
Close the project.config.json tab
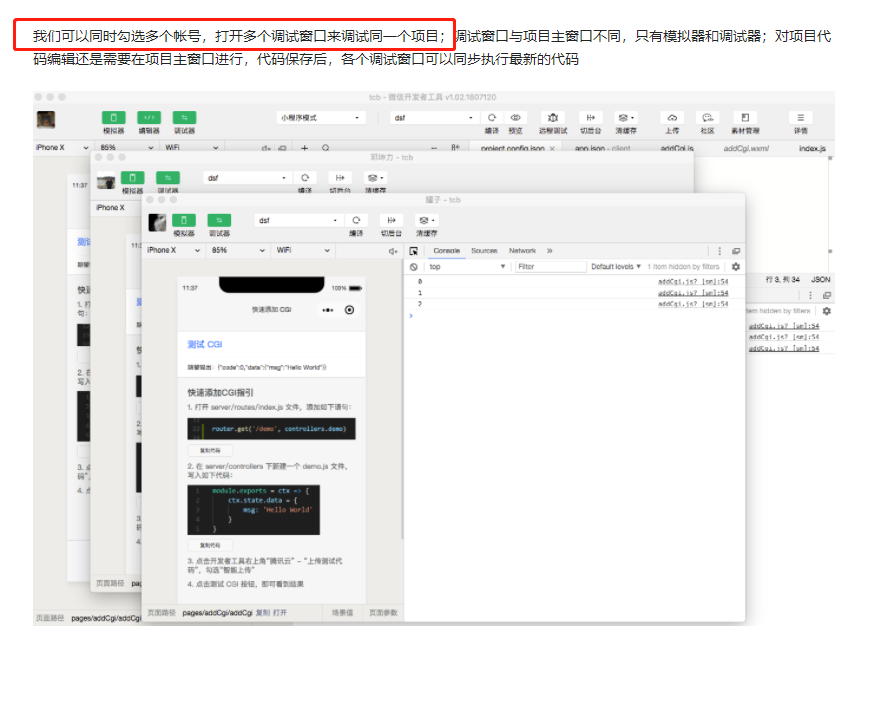tap(552, 148)
